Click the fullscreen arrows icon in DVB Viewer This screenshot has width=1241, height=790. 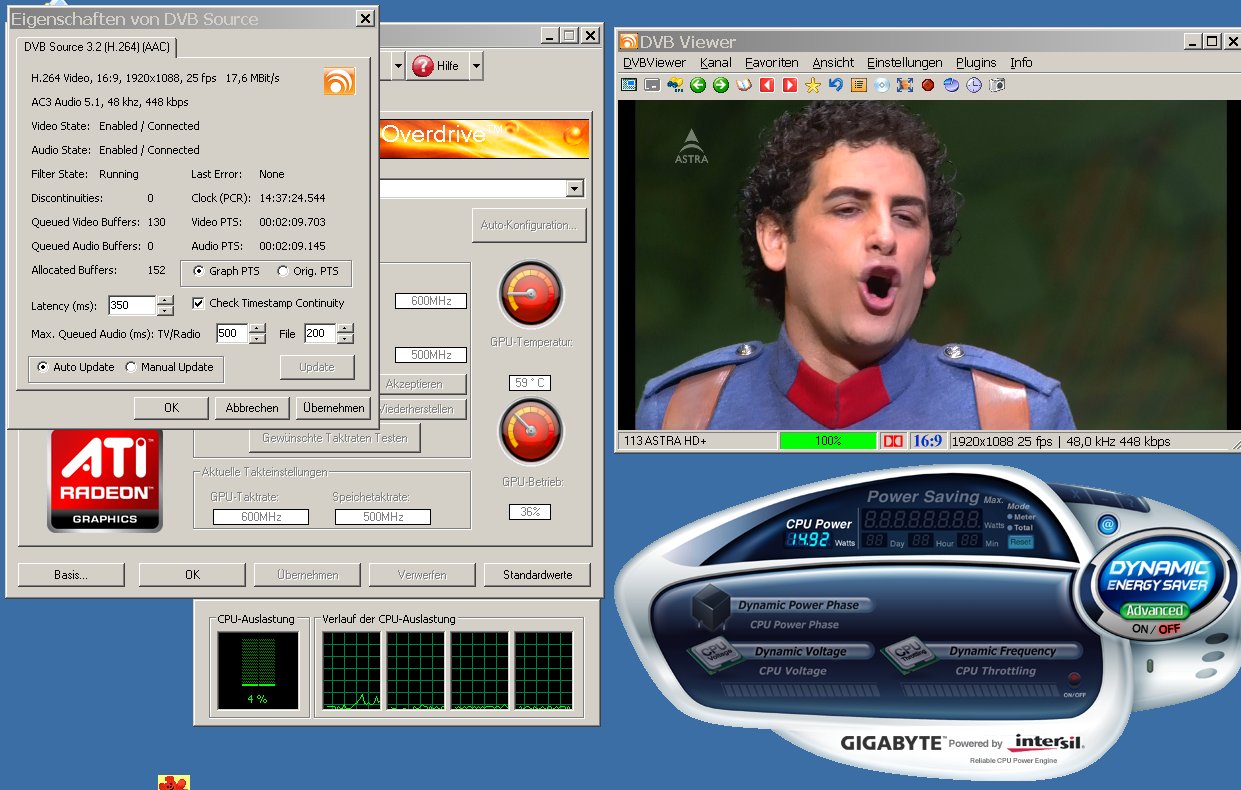click(905, 85)
